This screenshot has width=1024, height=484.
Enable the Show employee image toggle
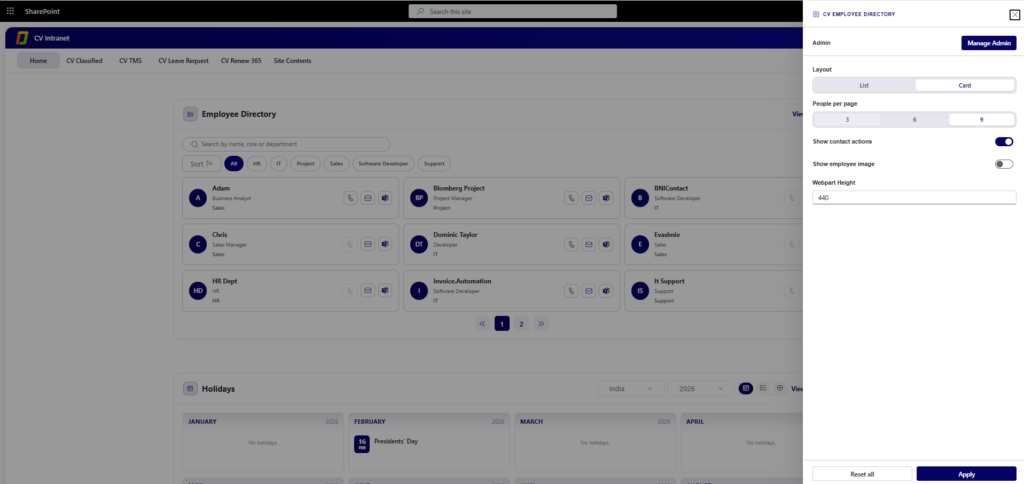(1004, 164)
